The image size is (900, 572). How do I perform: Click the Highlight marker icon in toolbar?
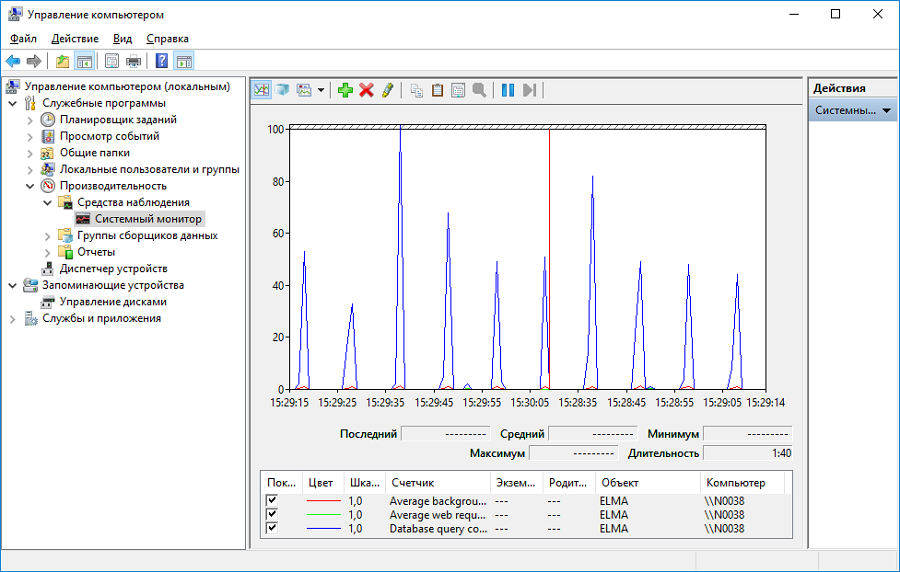pyautogui.click(x=387, y=90)
